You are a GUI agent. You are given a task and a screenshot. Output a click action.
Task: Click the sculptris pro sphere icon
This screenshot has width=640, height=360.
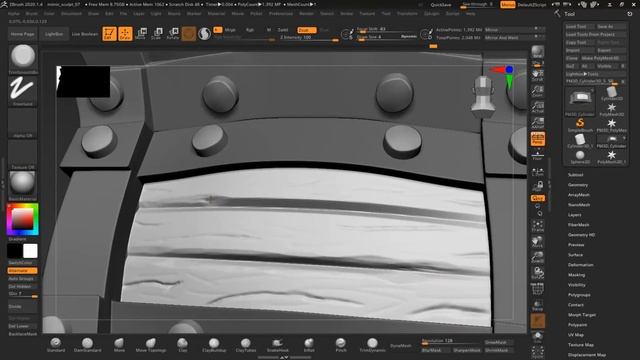pos(204,33)
